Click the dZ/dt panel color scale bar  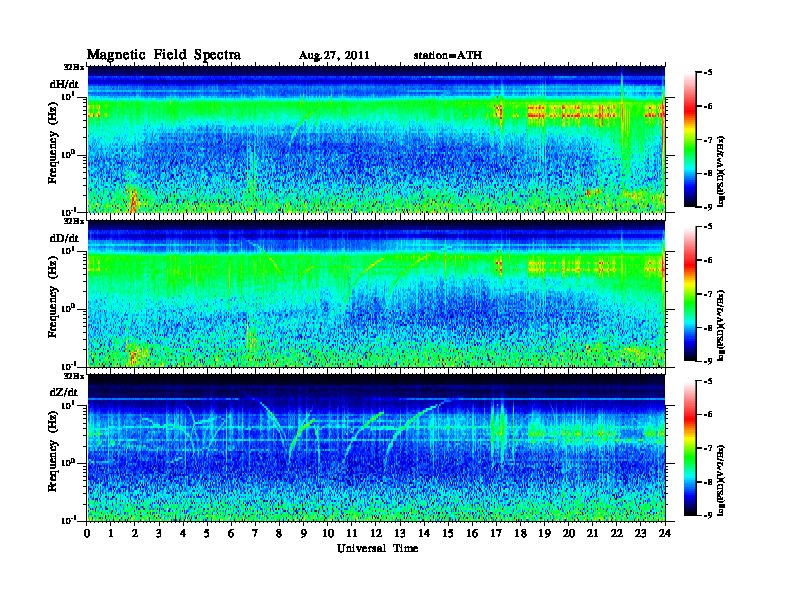click(x=690, y=448)
